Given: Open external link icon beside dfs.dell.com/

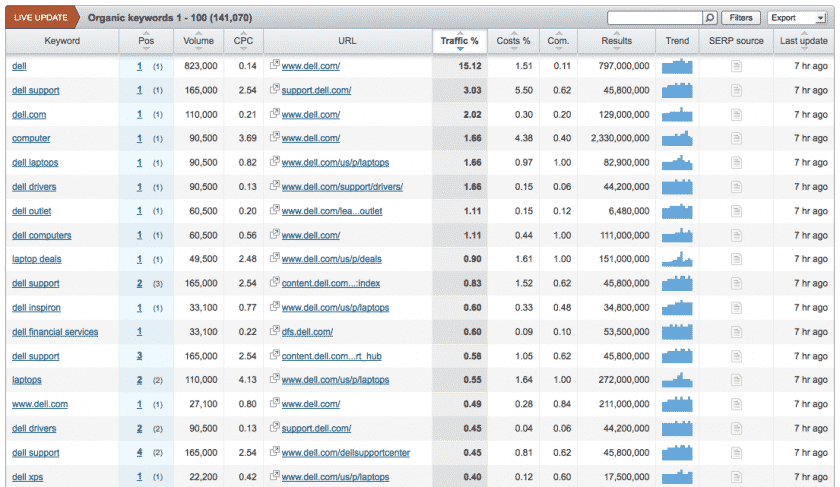Looking at the screenshot, I should (275, 331).
